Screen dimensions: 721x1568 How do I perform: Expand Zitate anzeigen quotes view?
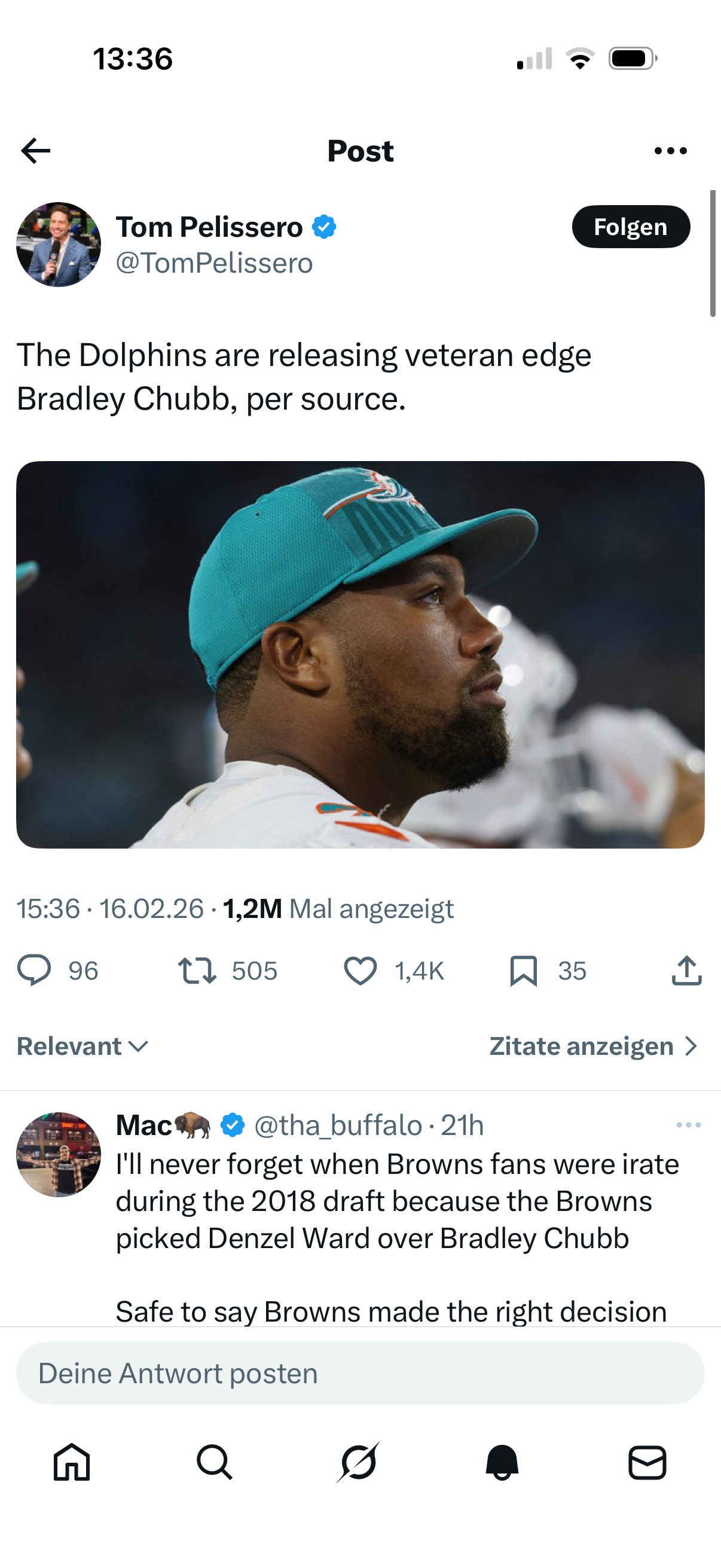593,1047
